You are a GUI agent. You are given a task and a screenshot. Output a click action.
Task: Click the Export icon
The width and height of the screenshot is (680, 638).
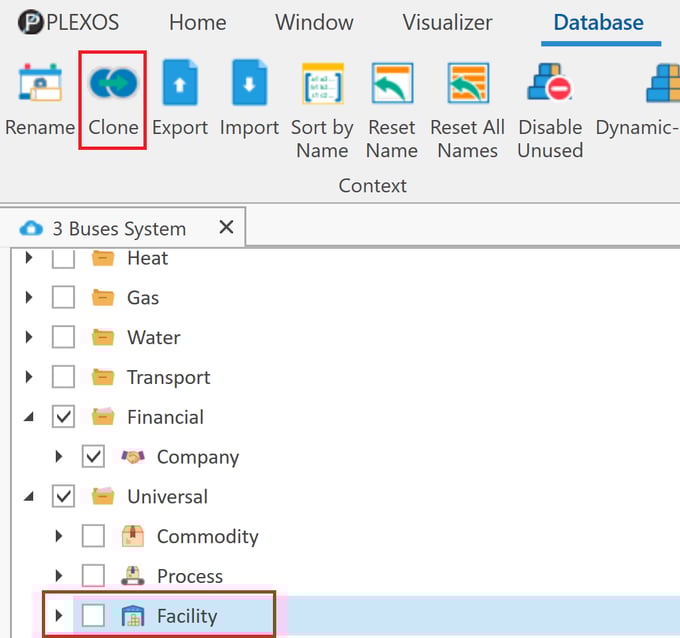click(180, 85)
